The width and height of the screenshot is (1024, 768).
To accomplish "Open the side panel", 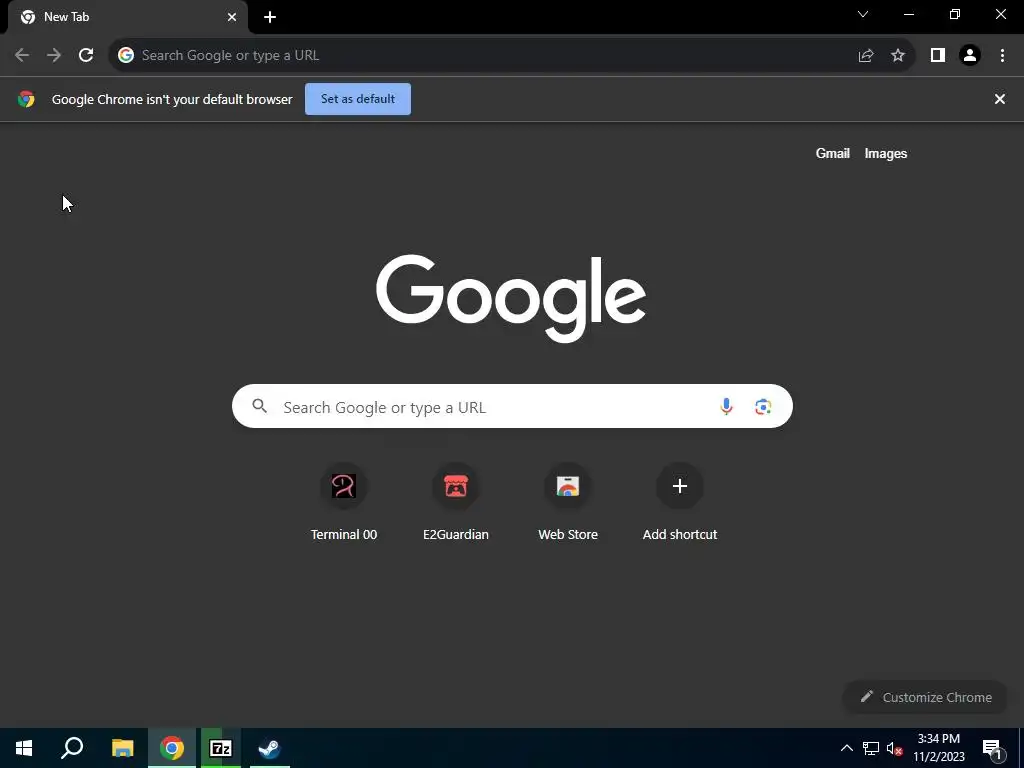I will pos(938,56).
